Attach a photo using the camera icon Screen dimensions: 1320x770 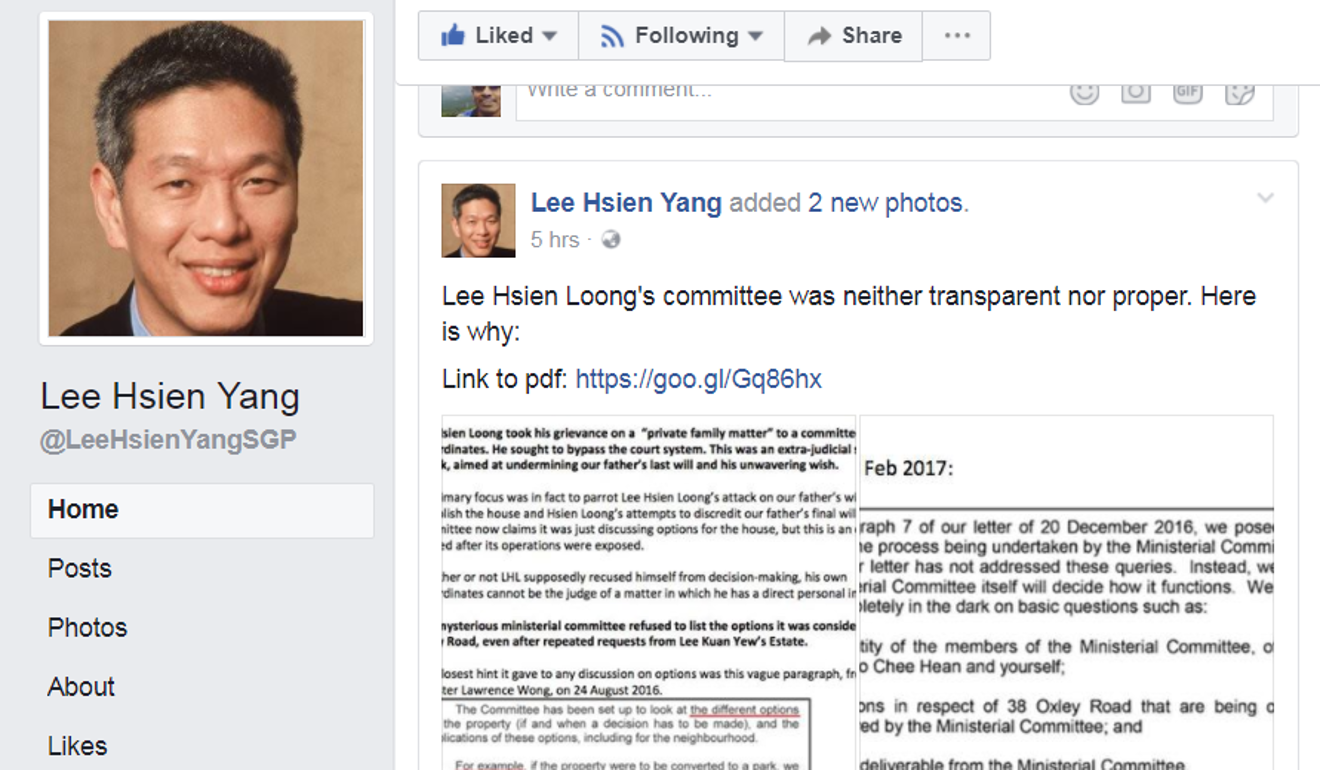[x=1136, y=92]
